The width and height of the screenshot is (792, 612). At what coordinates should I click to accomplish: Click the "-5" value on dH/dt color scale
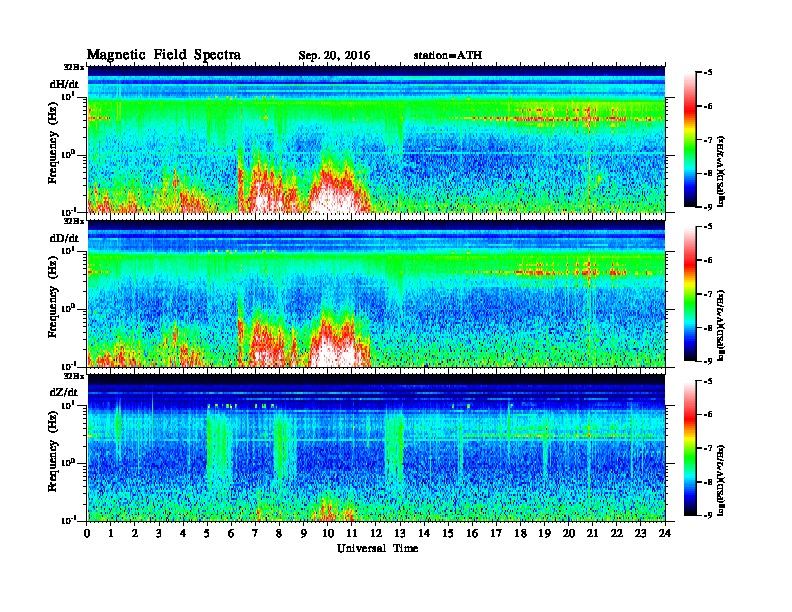pos(708,73)
